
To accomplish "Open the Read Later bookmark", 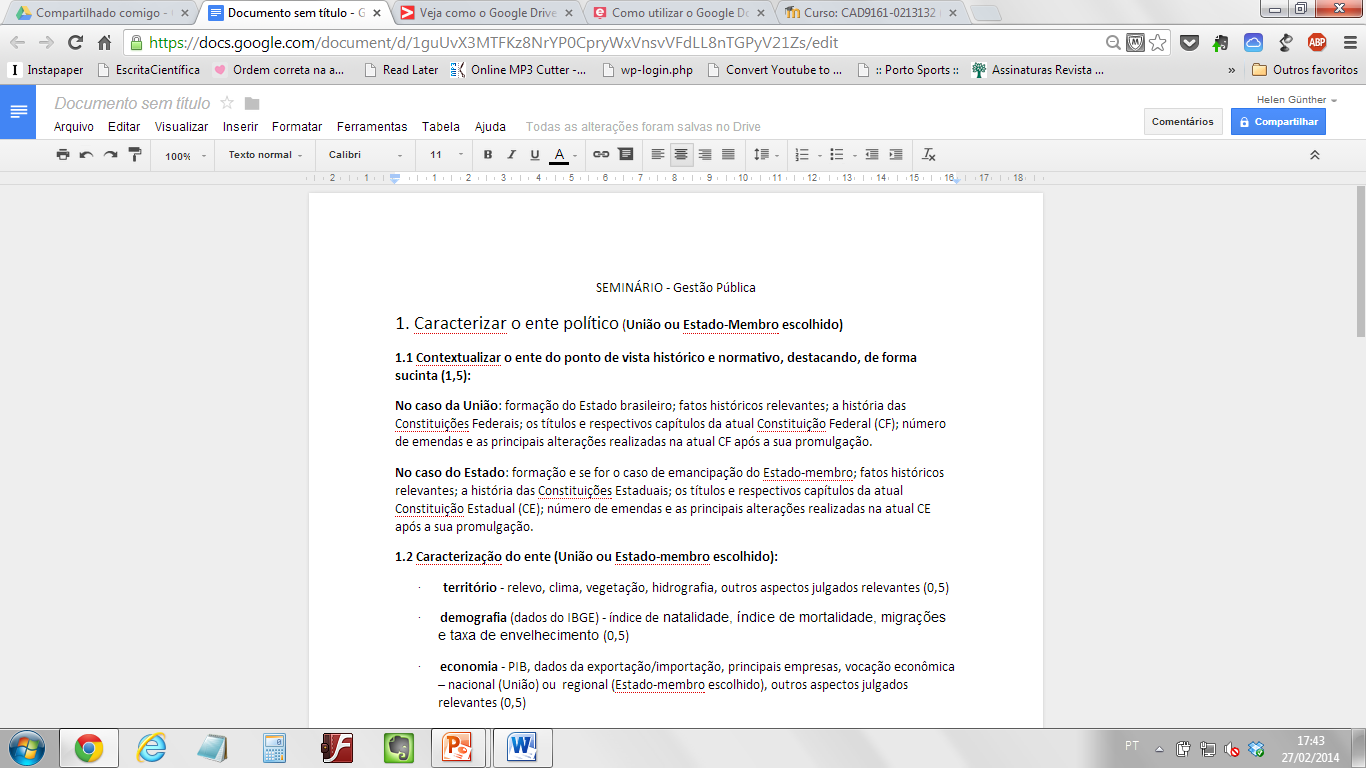I will click(x=401, y=70).
